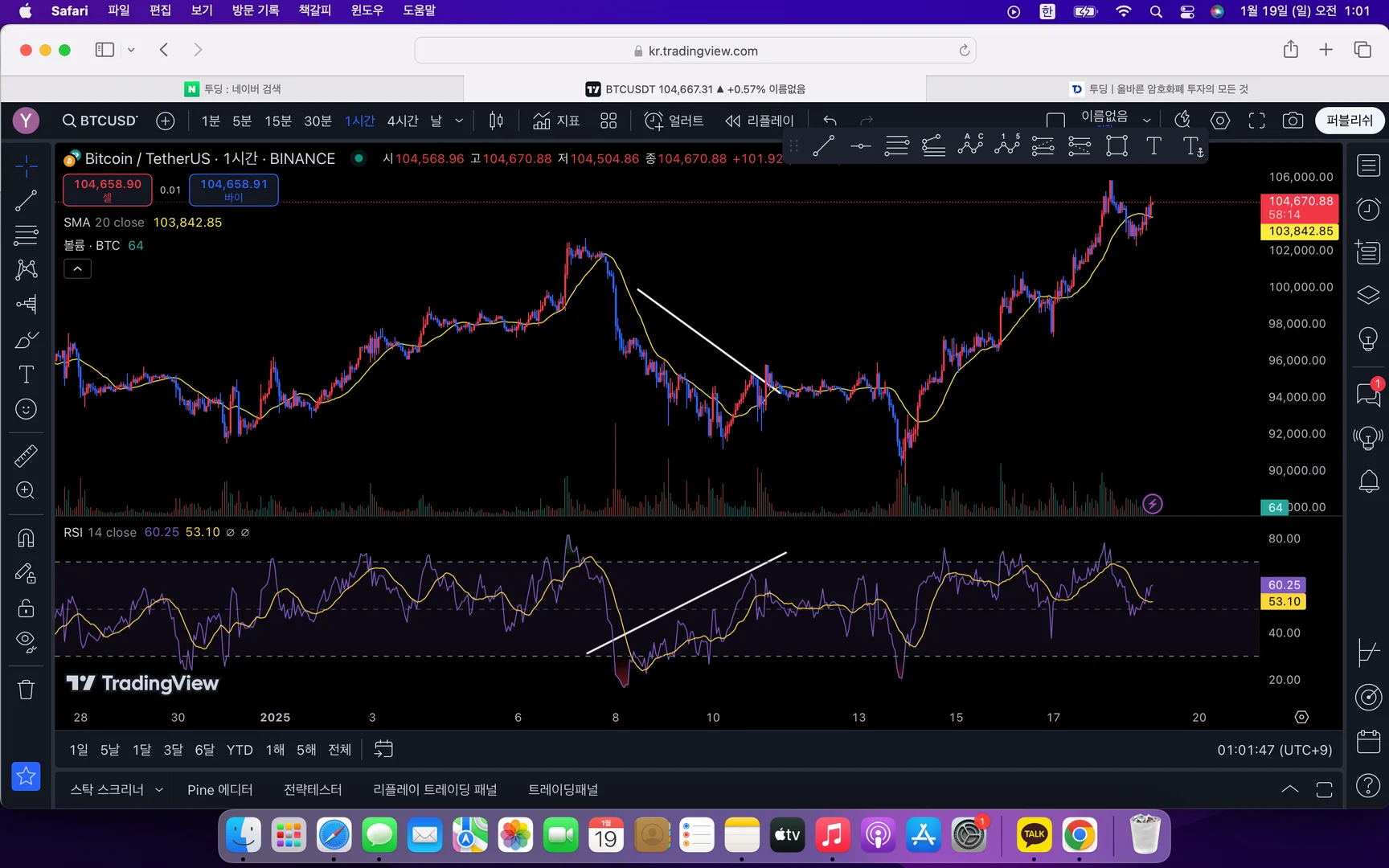Open the layout grid selector icon
The height and width of the screenshot is (868, 1389).
point(608,121)
